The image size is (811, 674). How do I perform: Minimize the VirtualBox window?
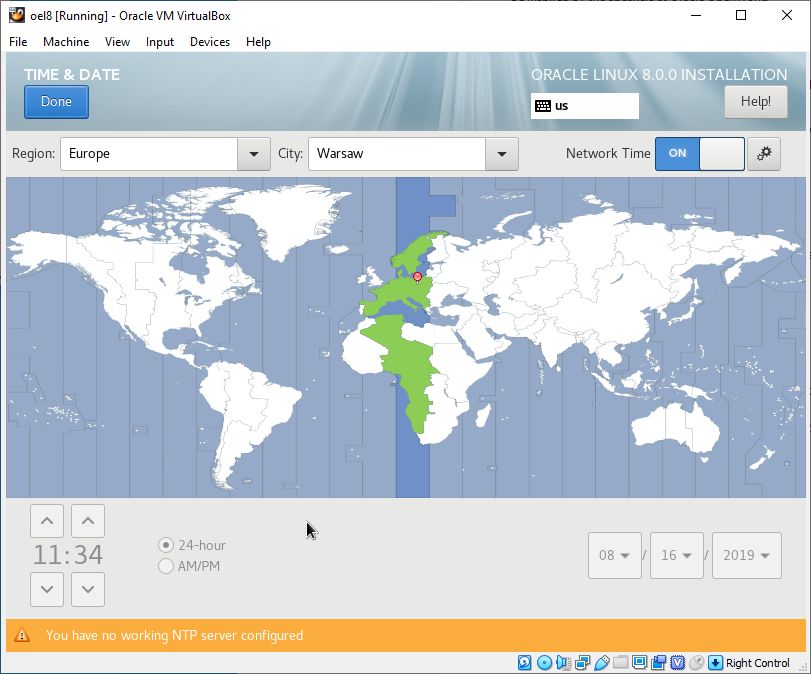(696, 16)
